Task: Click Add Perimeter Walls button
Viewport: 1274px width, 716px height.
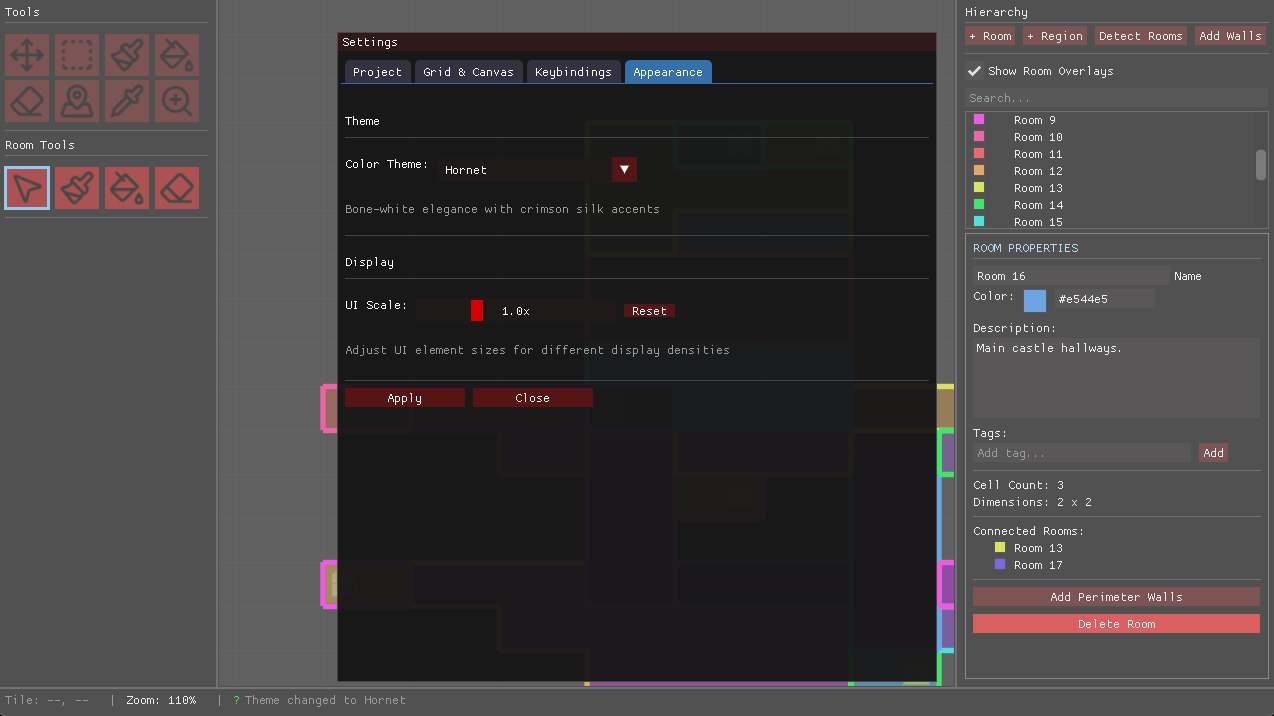Action: (1116, 597)
